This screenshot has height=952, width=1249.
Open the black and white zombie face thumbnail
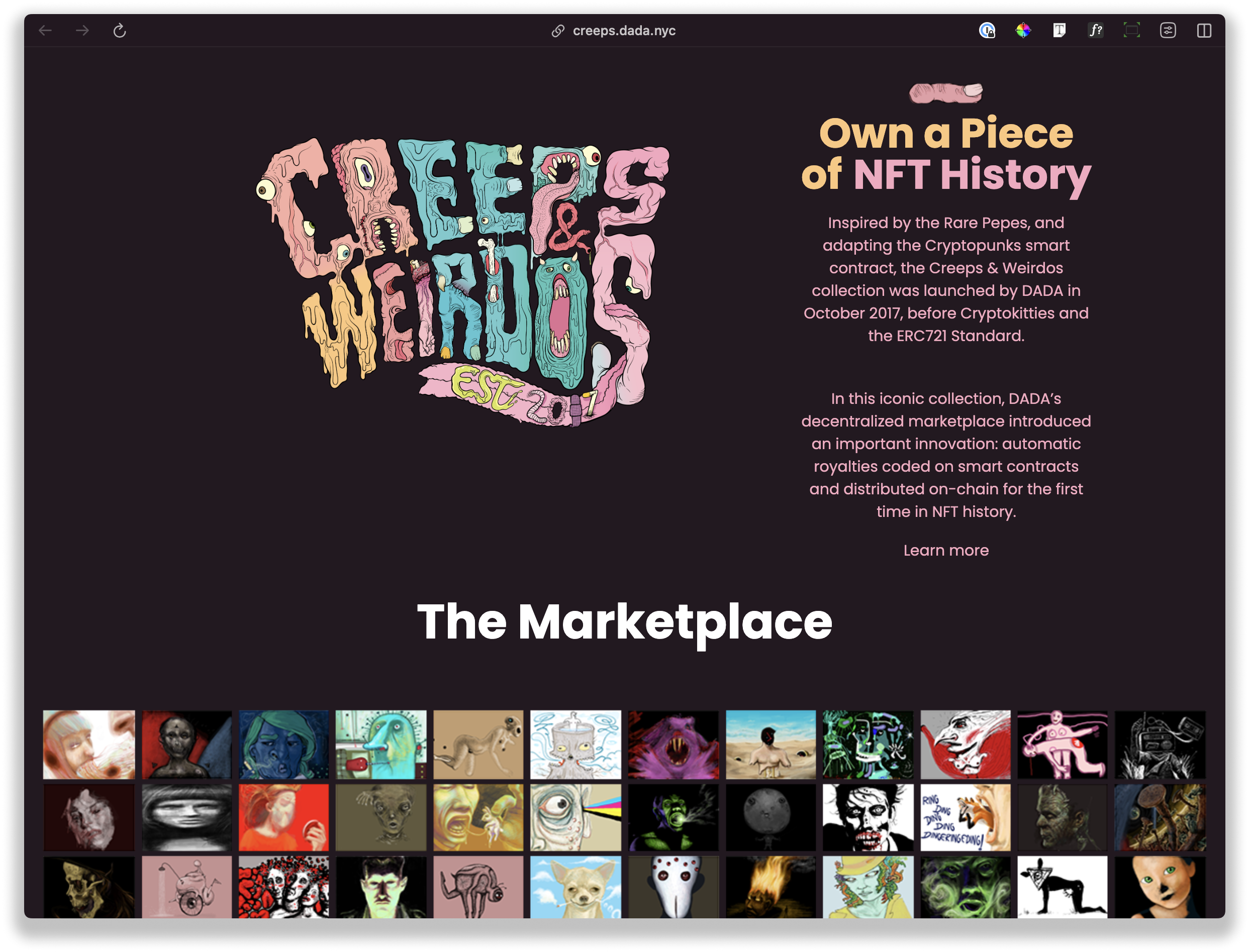(868, 817)
